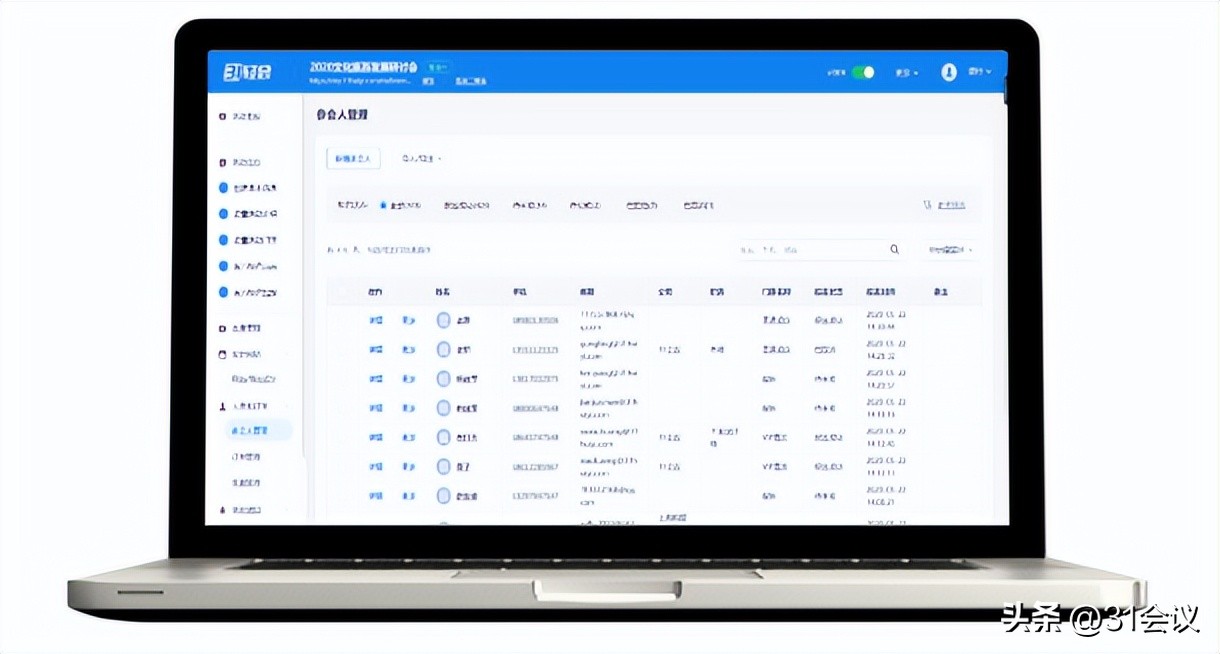Switch to the 参会人管理 sidebar menu item
The image size is (1220, 654).
[258, 430]
